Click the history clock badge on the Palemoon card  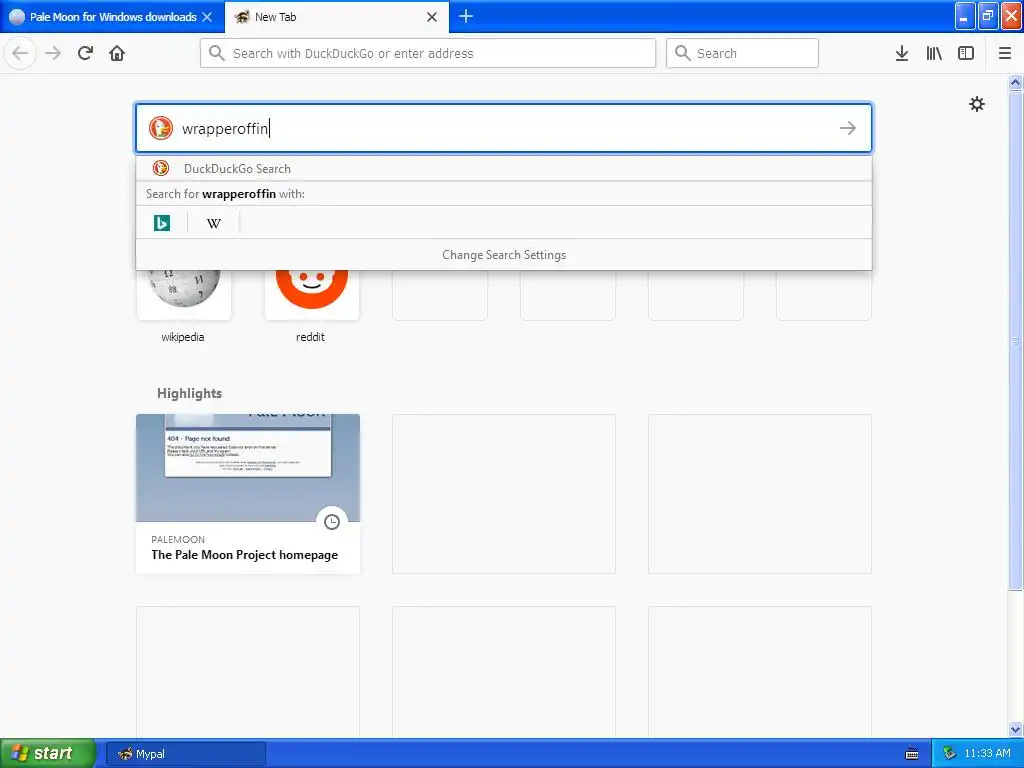(x=332, y=522)
